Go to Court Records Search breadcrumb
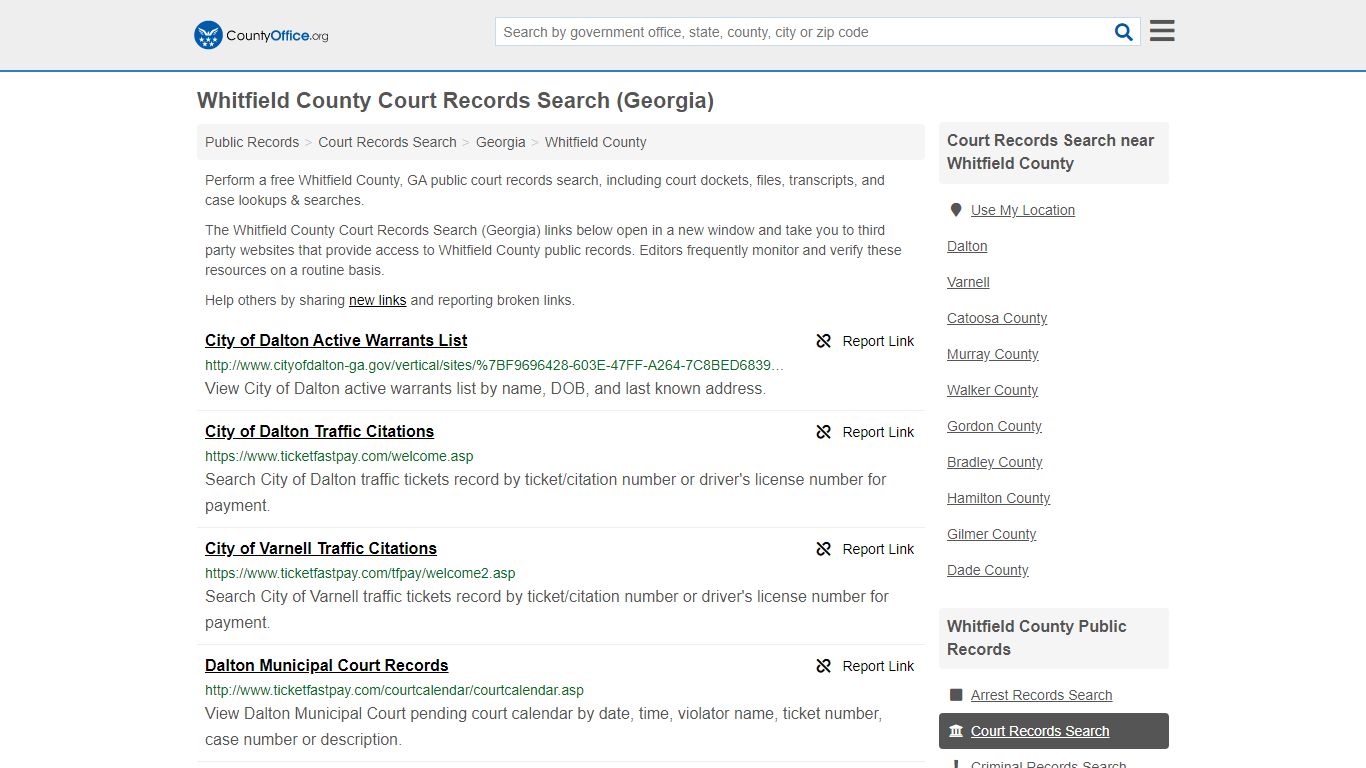Image resolution: width=1366 pixels, height=768 pixels. click(x=387, y=142)
